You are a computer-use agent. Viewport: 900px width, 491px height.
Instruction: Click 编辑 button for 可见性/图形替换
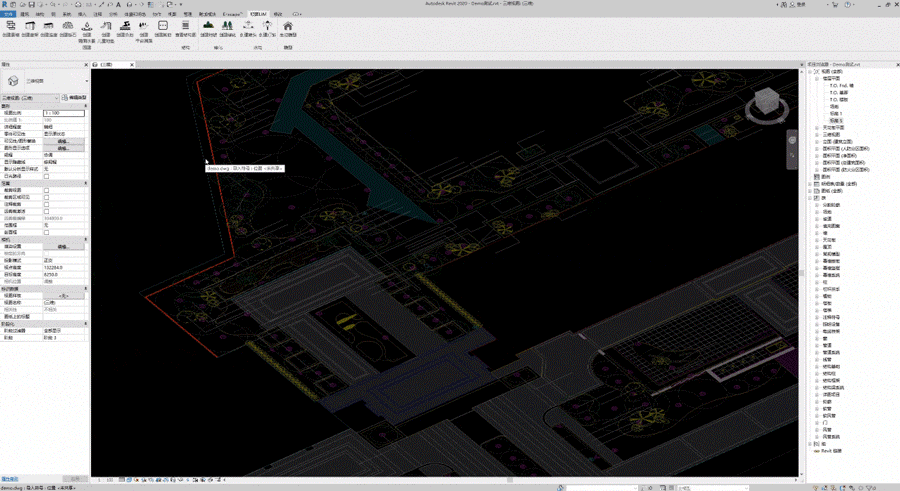tap(64, 141)
